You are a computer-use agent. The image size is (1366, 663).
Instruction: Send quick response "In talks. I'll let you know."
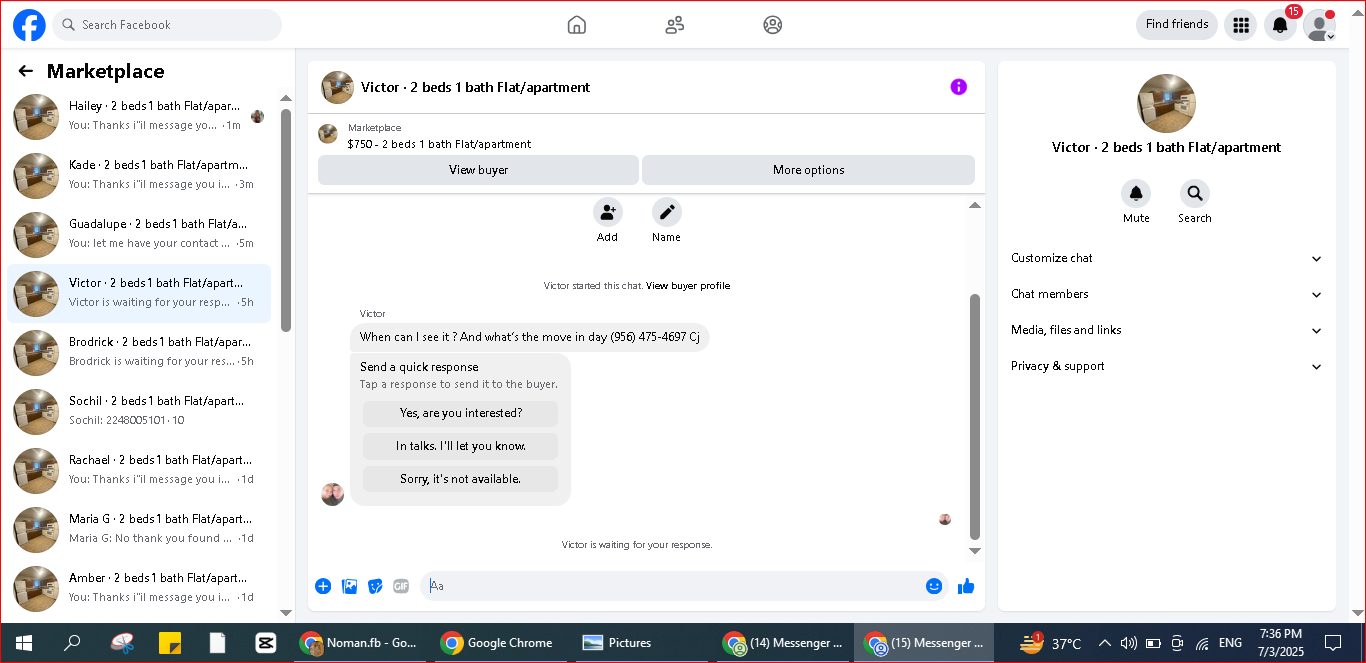point(461,446)
